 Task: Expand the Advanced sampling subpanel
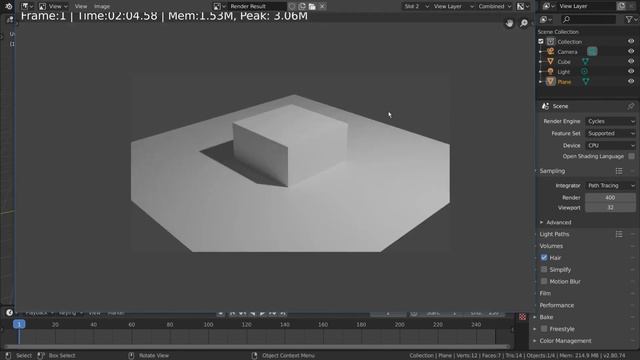558,222
